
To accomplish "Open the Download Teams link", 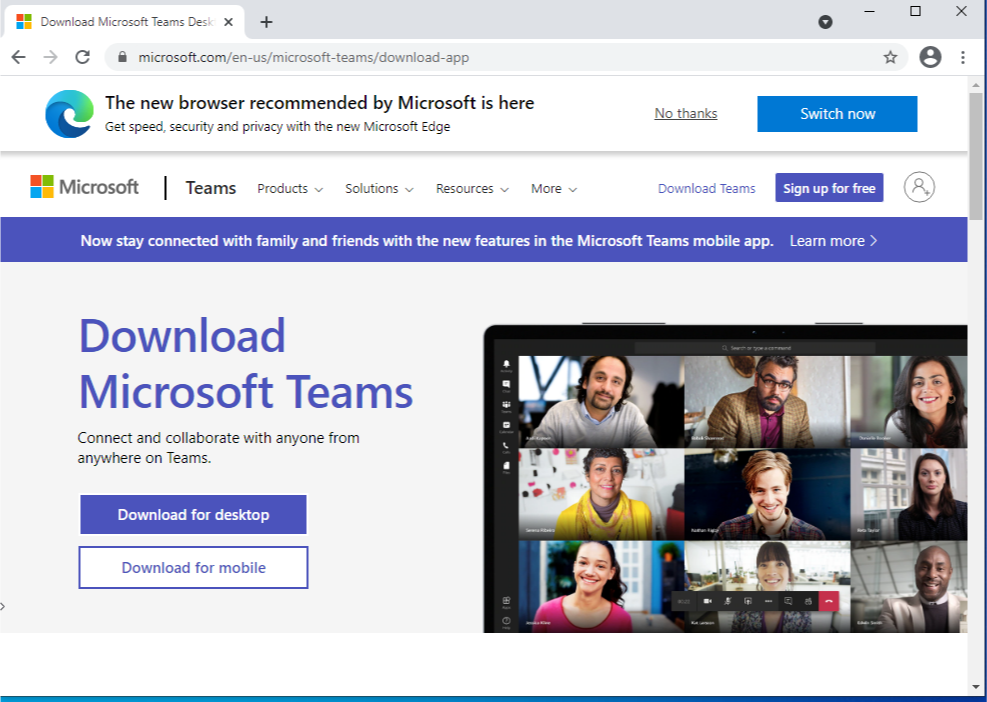I will click(x=706, y=188).
